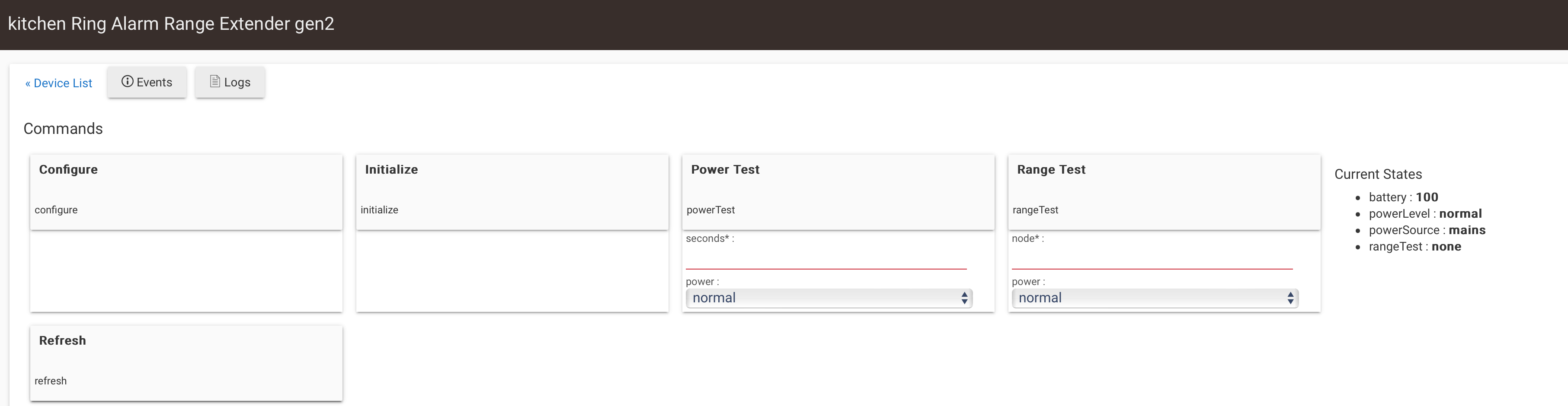Run the Power Test command
The image size is (1568, 406).
tap(838, 192)
